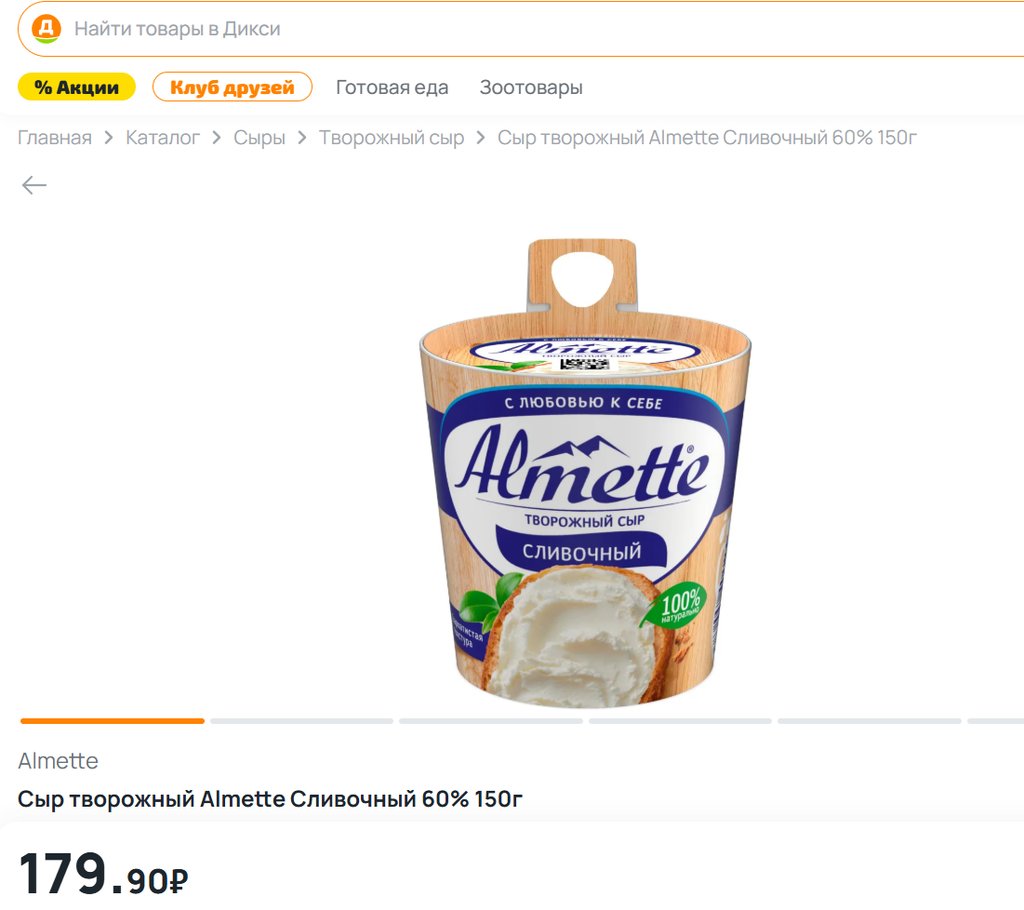Click the Almette brand name link
The width and height of the screenshot is (1024, 910).
58,761
